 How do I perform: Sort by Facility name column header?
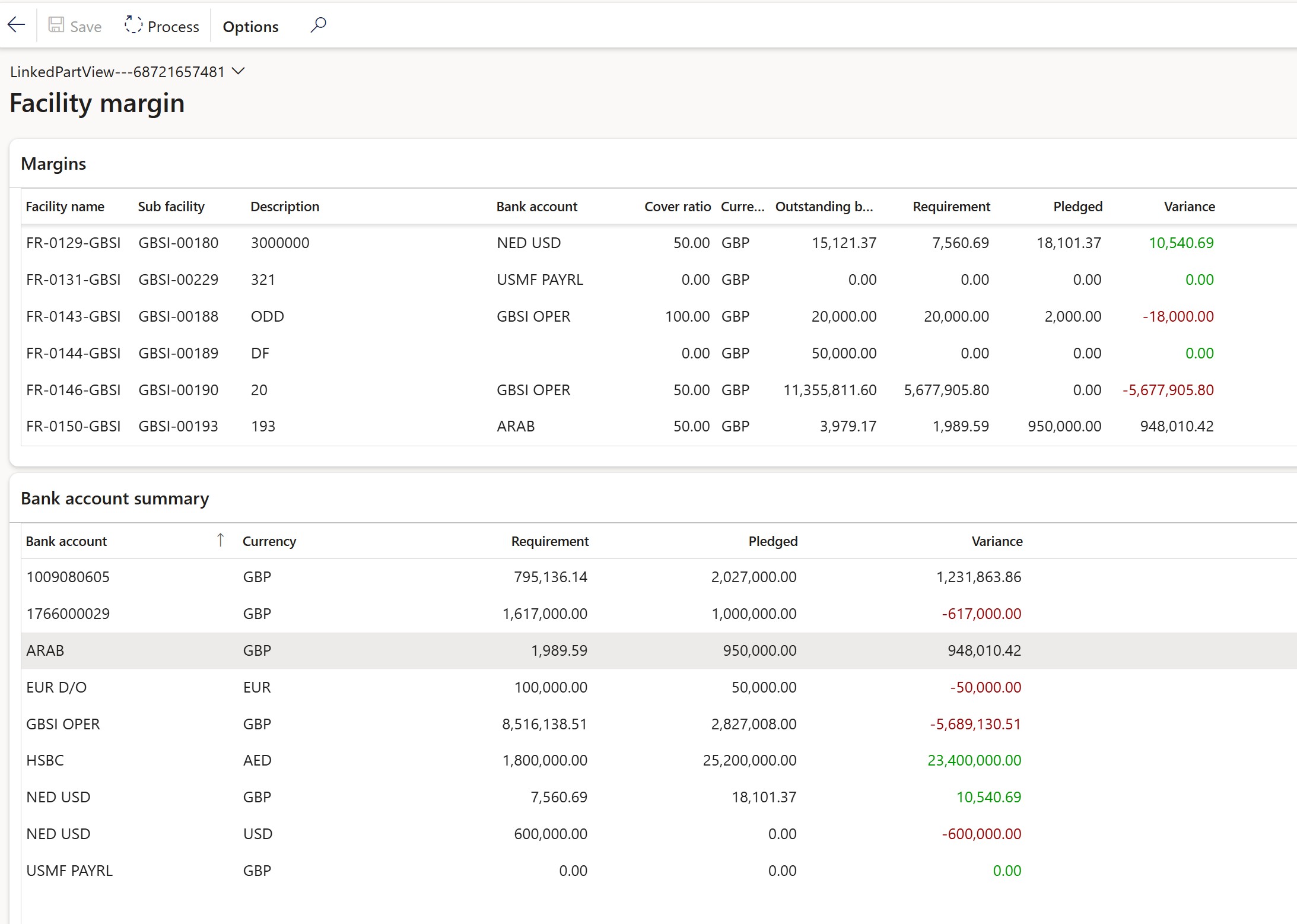coord(65,207)
